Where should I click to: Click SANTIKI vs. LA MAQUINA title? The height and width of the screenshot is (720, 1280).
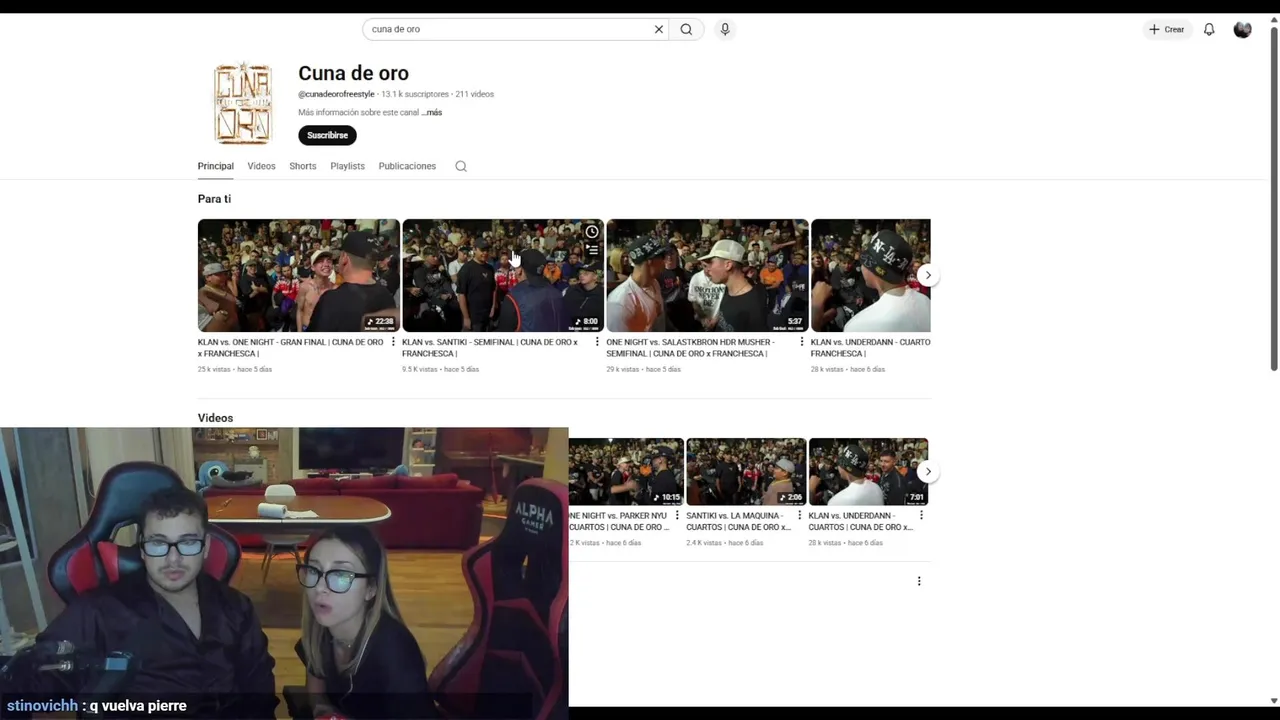[738, 521]
